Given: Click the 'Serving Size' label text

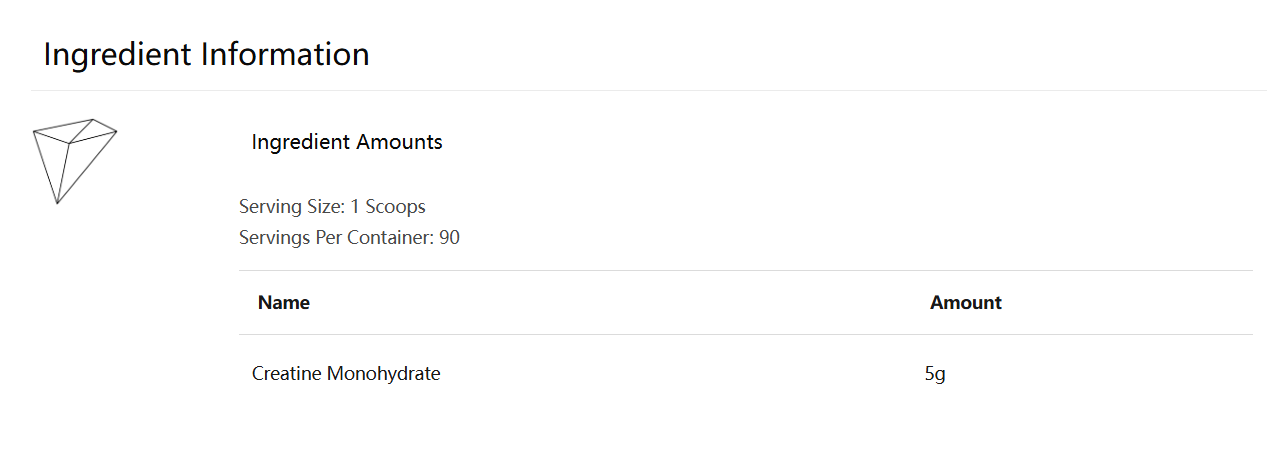Looking at the screenshot, I should coord(291,207).
